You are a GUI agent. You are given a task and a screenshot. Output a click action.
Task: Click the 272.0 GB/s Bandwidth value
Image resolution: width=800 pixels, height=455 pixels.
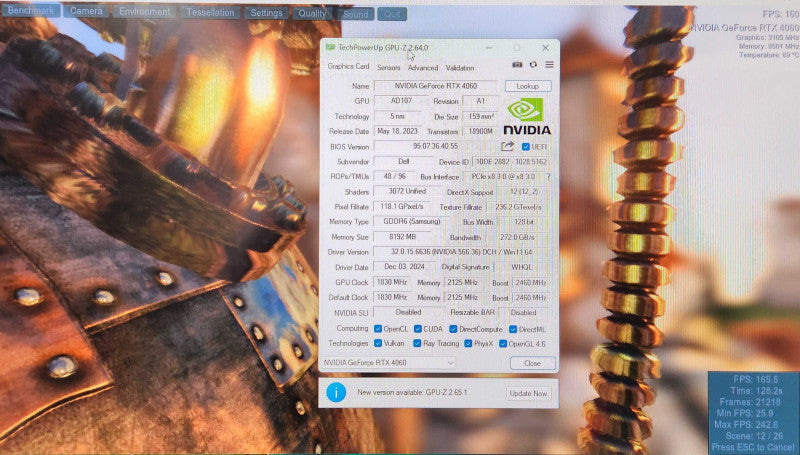(x=517, y=237)
